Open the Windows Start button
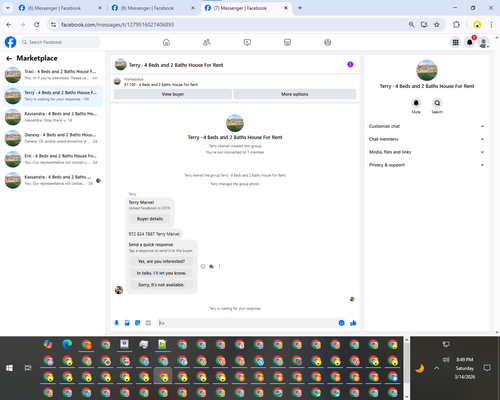 pos(9,368)
